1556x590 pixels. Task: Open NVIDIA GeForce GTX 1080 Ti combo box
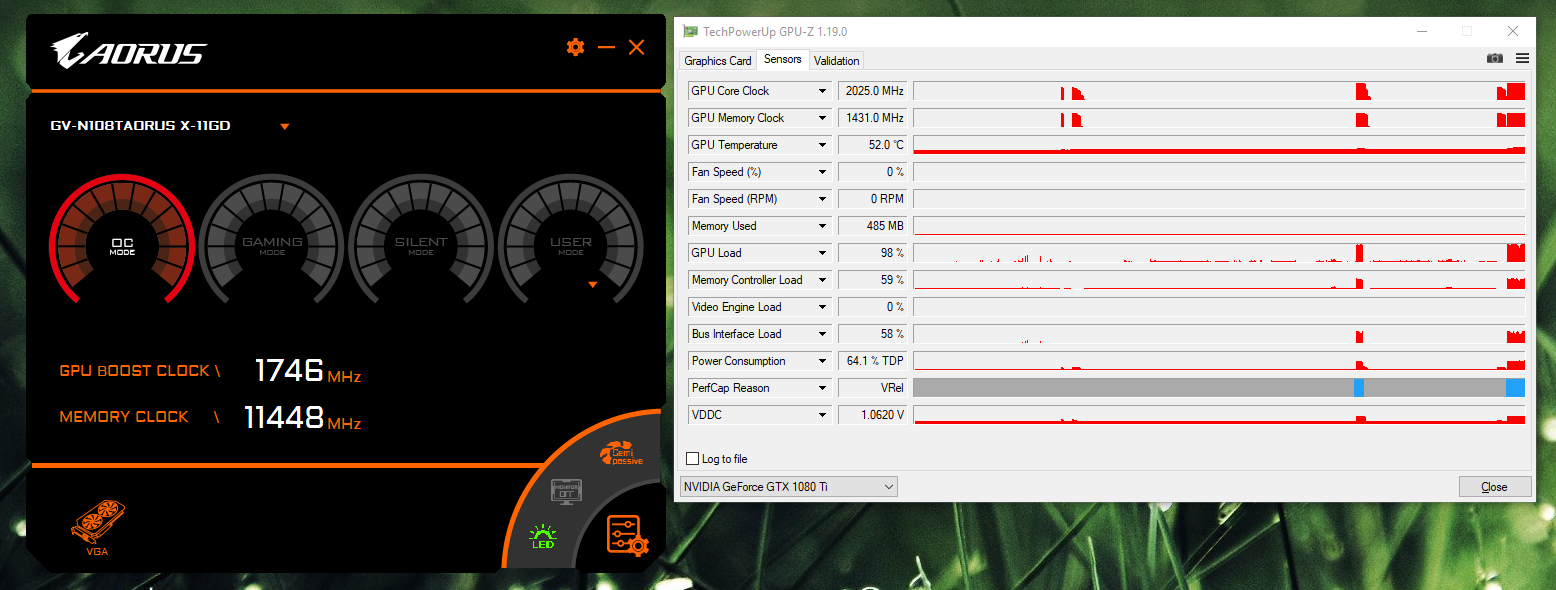click(788, 487)
